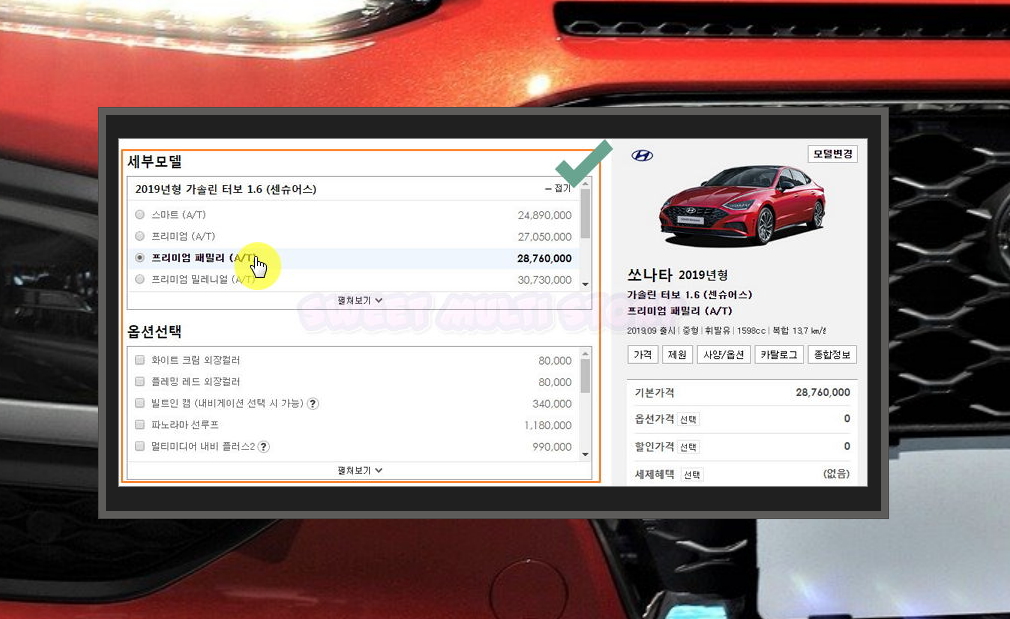The width and height of the screenshot is (1010, 619).
Task: Select the 프리미엄 밀레니얼 (A/T) radio button
Action: (140, 280)
